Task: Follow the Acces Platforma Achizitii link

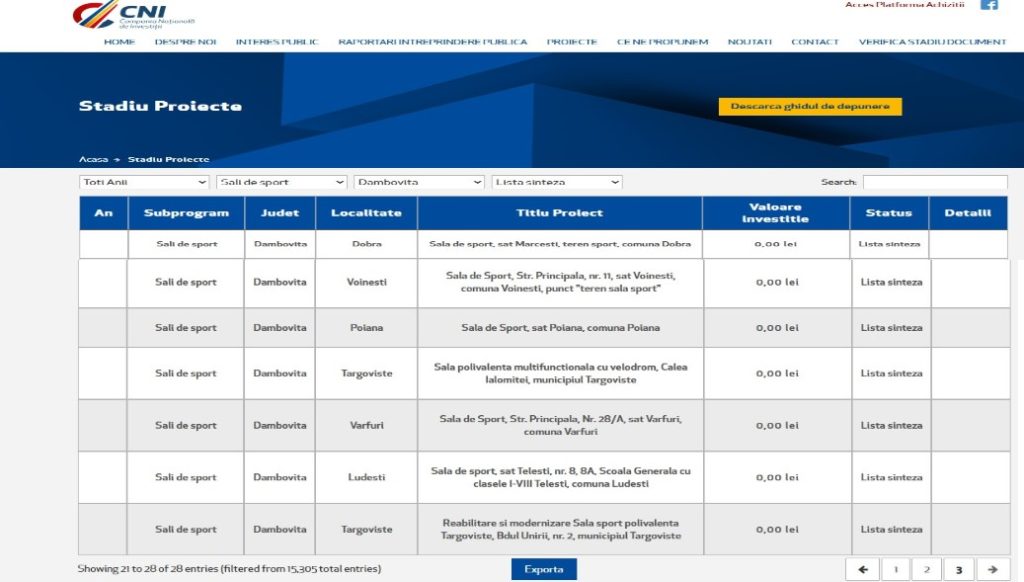Action: point(904,5)
